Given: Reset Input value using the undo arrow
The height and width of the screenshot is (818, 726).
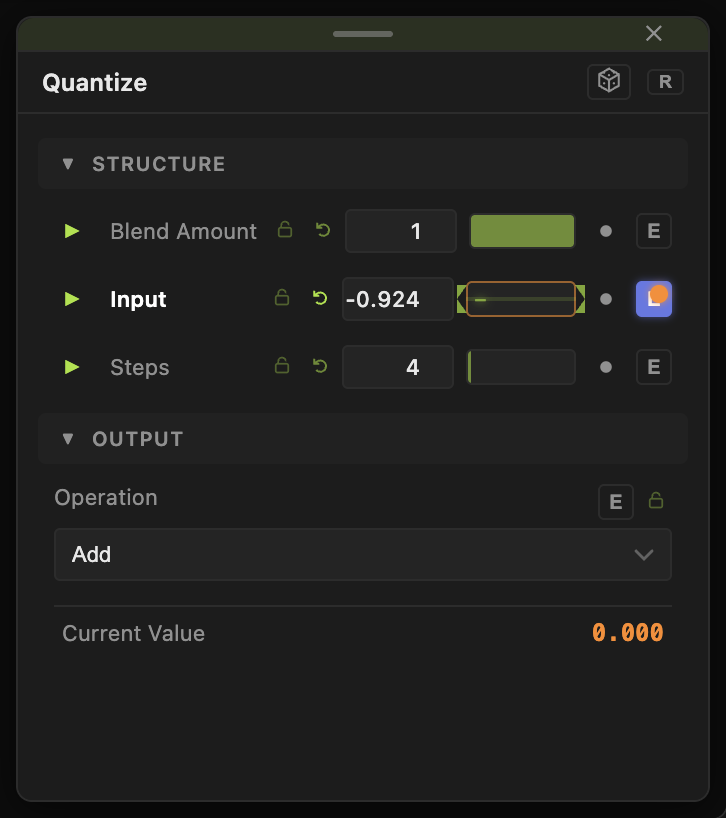Looking at the screenshot, I should 320,298.
